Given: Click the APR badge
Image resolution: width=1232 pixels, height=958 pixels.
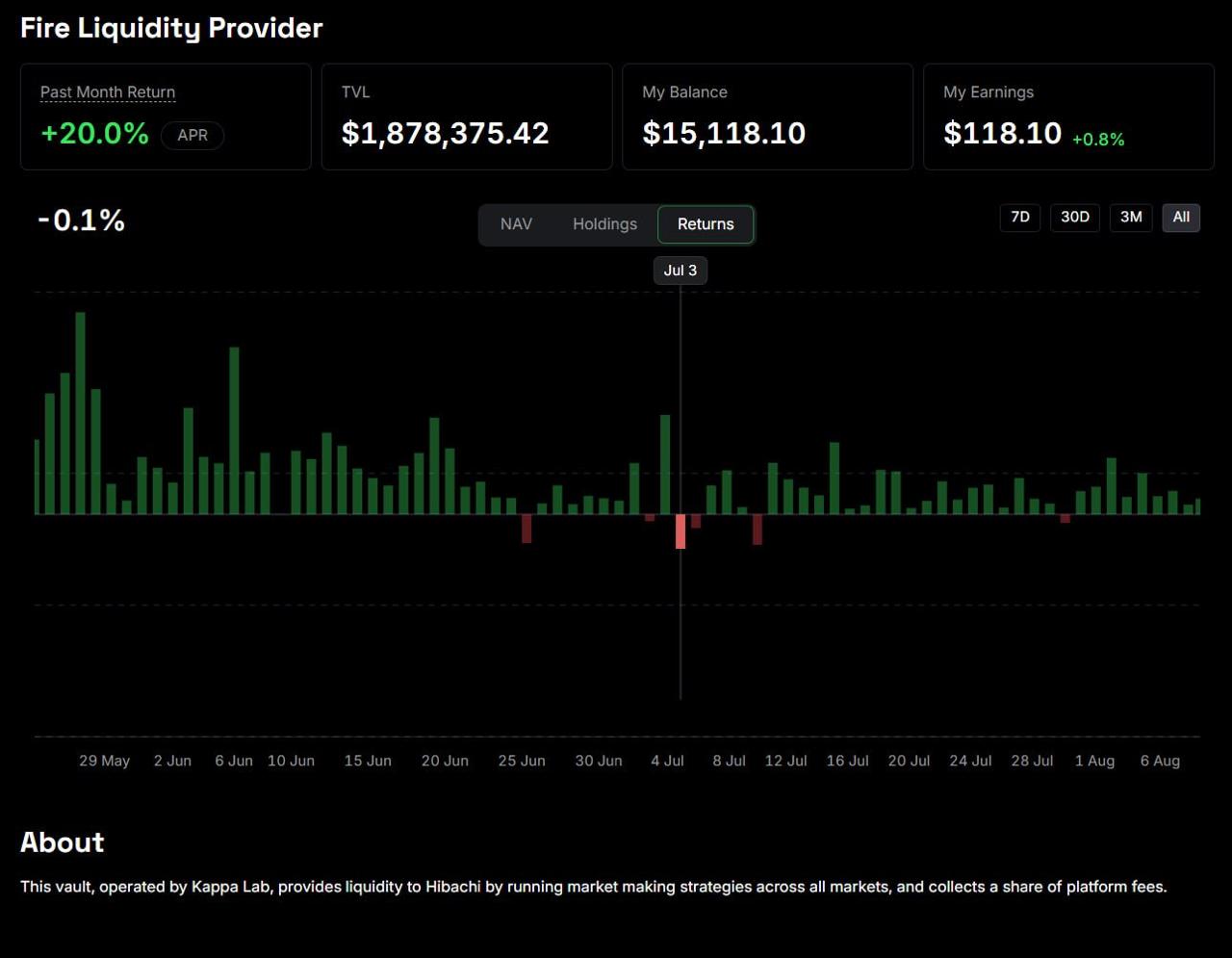Looking at the screenshot, I should pyautogui.click(x=192, y=136).
